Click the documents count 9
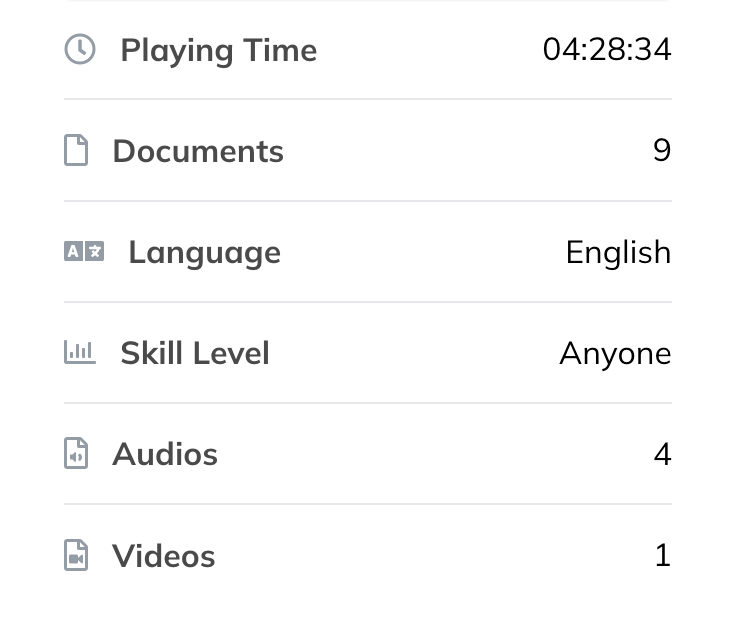This screenshot has width=736, height=624. [x=662, y=150]
